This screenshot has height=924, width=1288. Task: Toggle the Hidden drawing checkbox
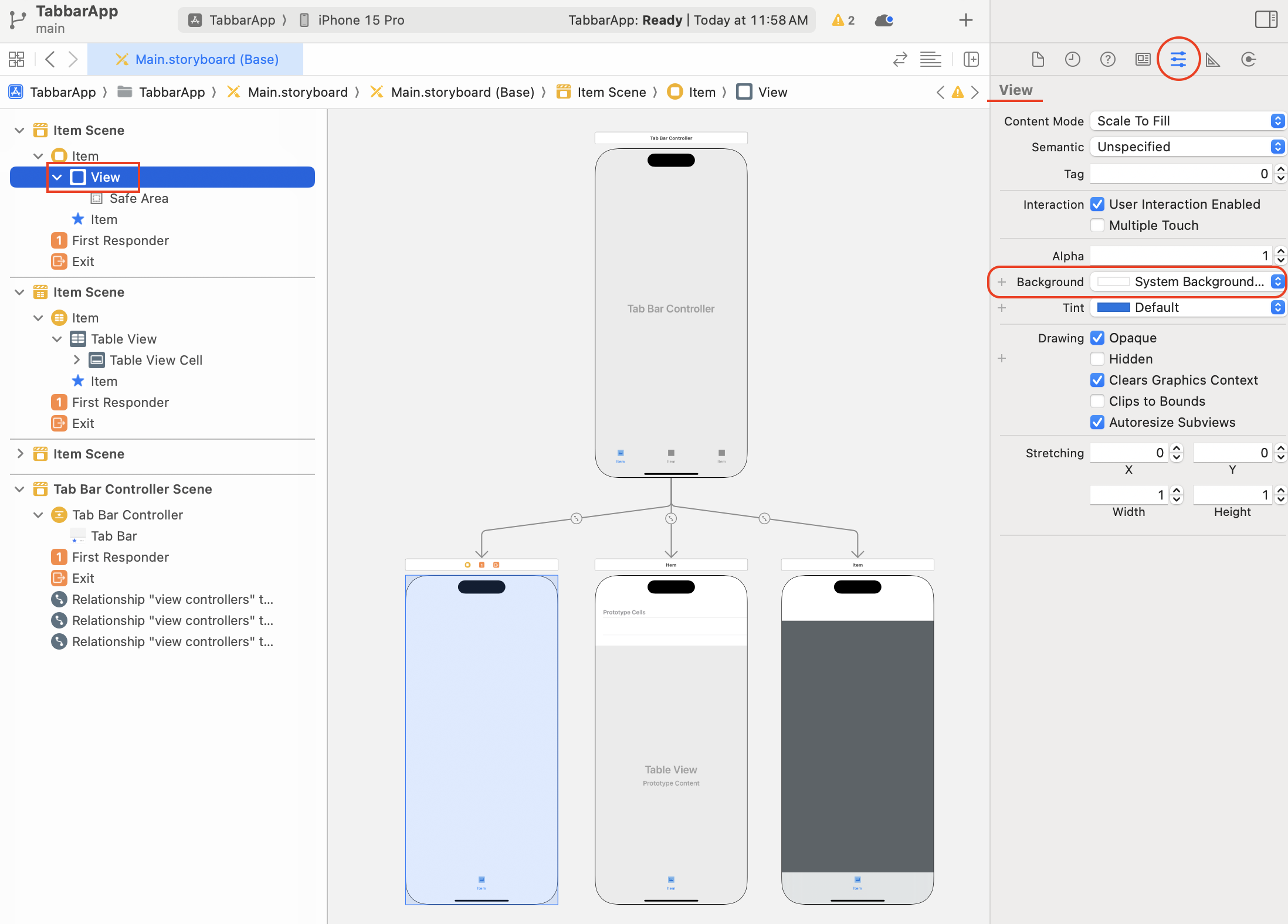1097,359
